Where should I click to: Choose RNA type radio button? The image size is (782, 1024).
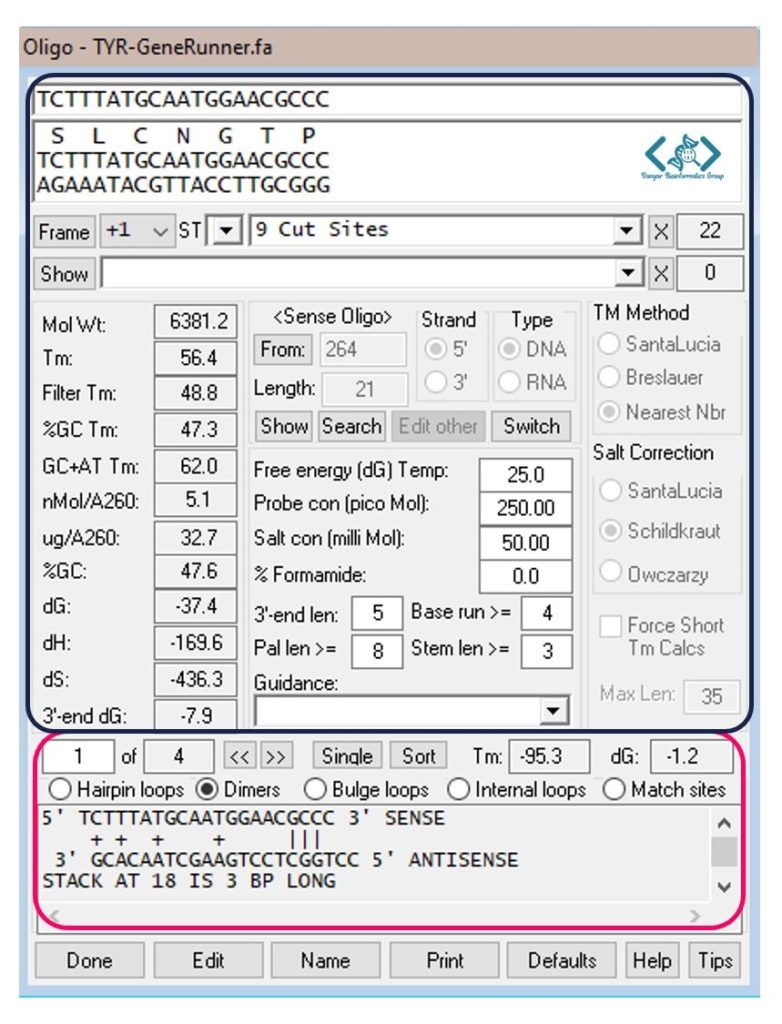click(x=510, y=381)
